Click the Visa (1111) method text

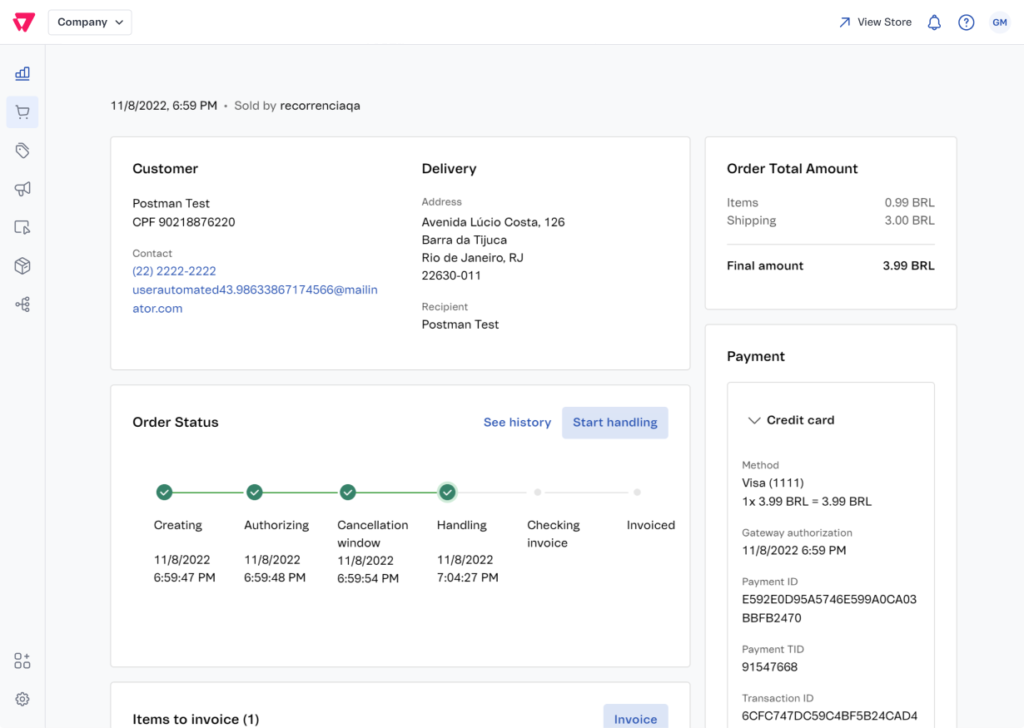pos(773,483)
